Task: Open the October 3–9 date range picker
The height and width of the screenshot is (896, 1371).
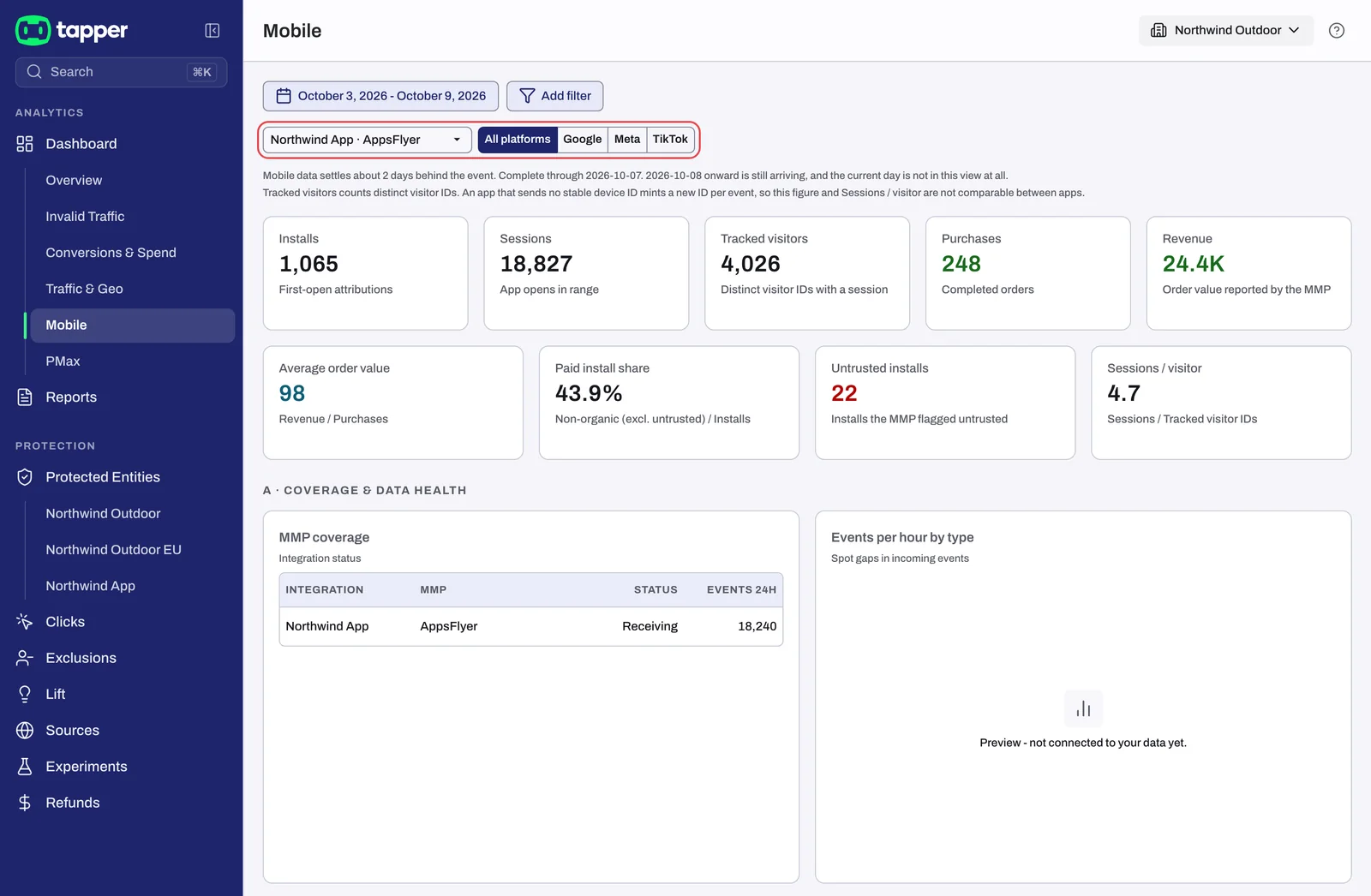Action: [x=380, y=96]
